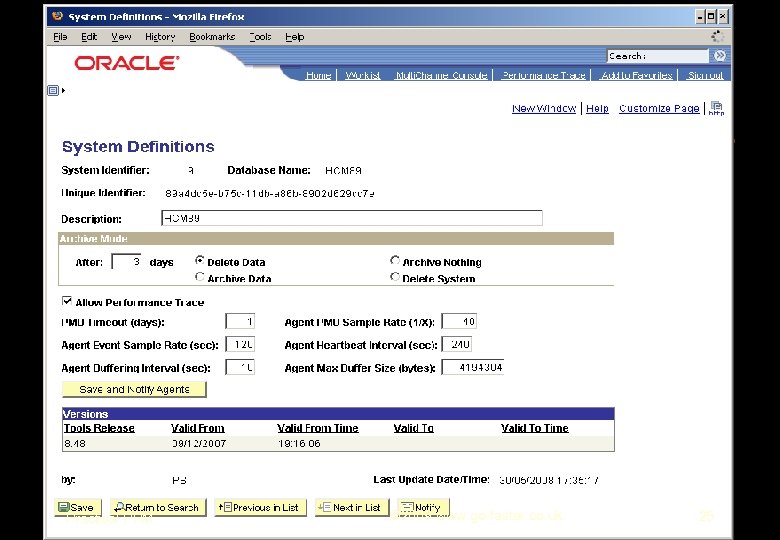
Task: Click the HCM89 database name value
Action: pos(343,171)
